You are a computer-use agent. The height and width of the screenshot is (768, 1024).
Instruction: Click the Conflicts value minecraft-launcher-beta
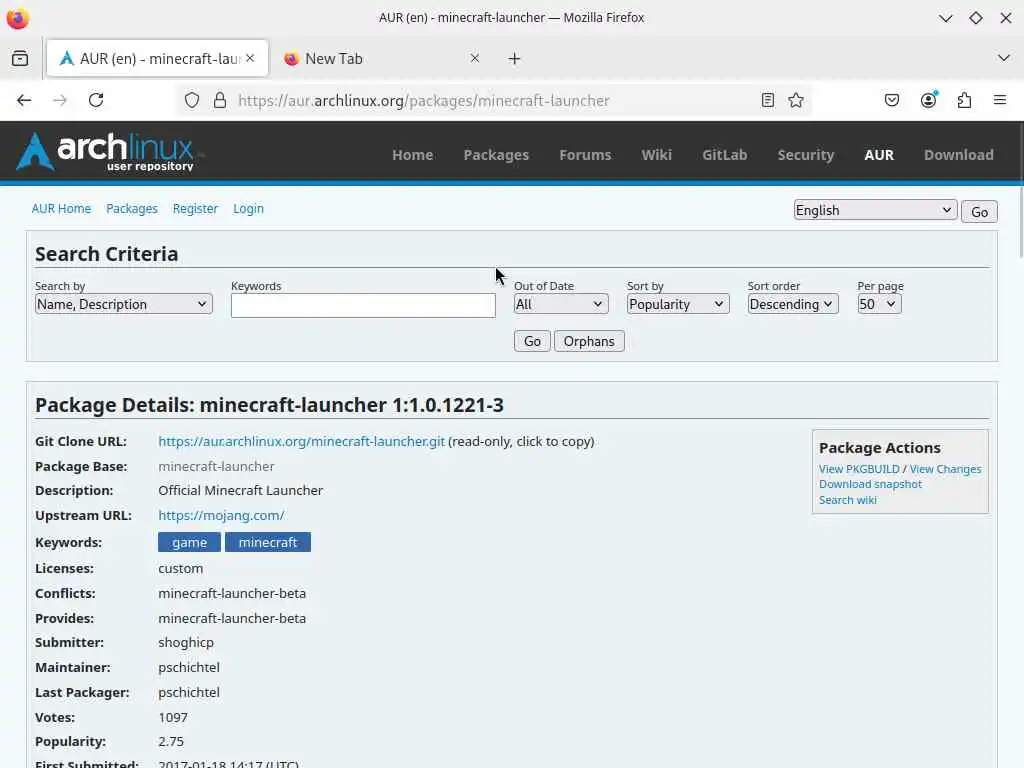232,594
